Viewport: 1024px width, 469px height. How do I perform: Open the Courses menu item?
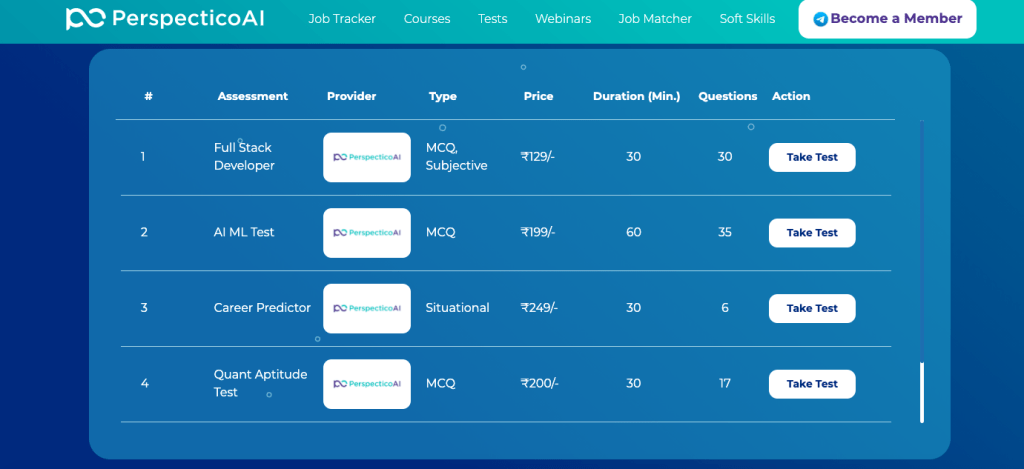(x=427, y=19)
